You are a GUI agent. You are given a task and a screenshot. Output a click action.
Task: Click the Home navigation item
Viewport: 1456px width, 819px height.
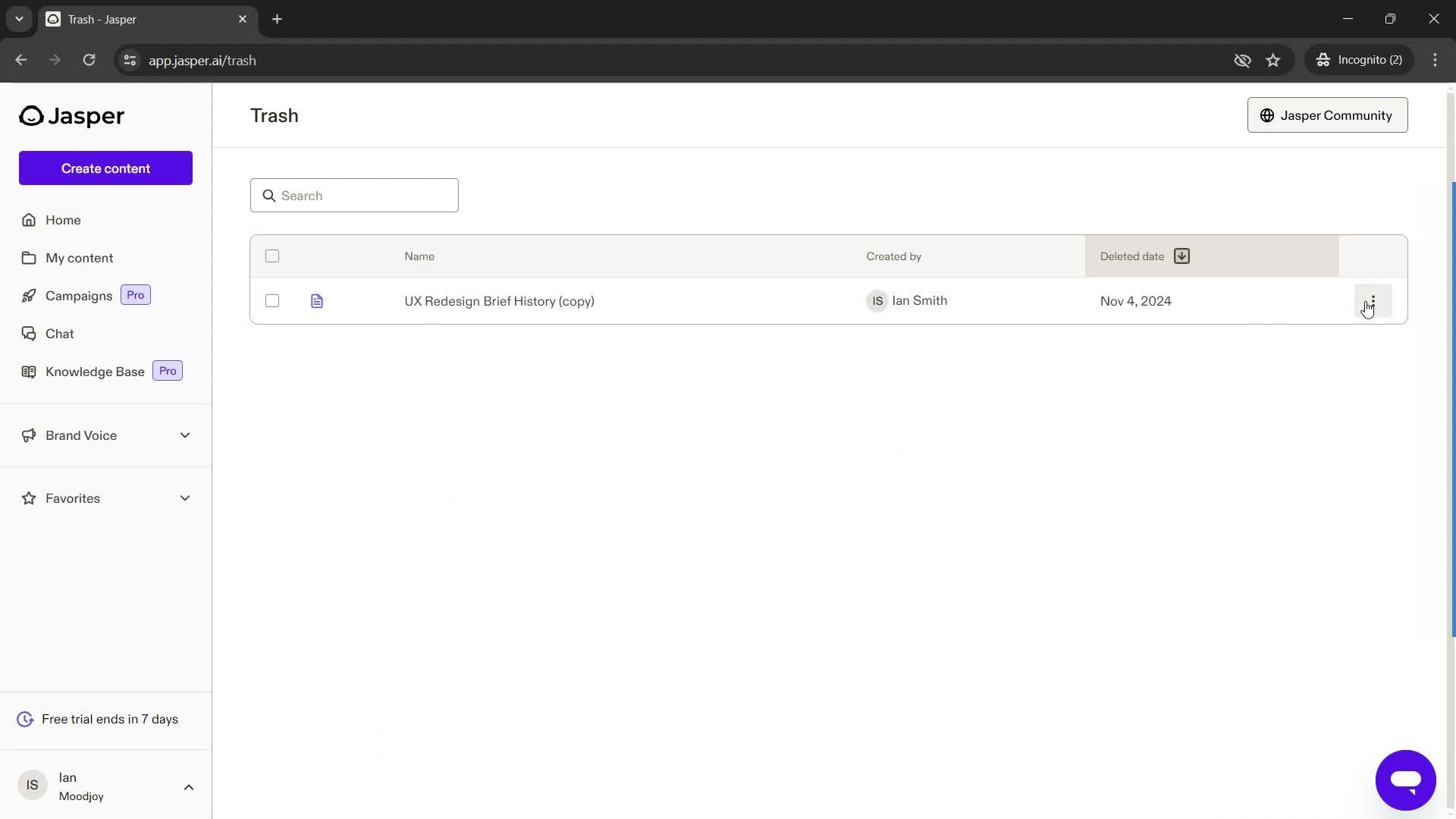pyautogui.click(x=62, y=219)
